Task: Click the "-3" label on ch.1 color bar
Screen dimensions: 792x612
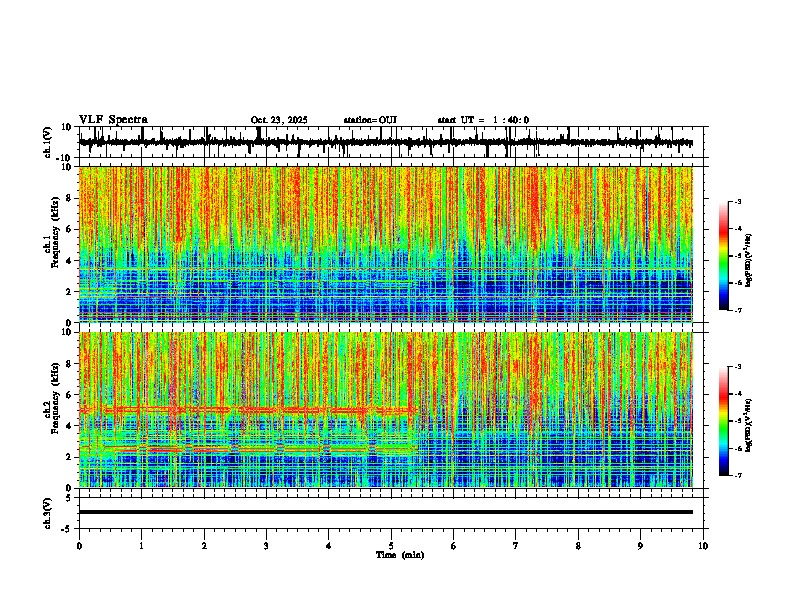Action: (737, 202)
